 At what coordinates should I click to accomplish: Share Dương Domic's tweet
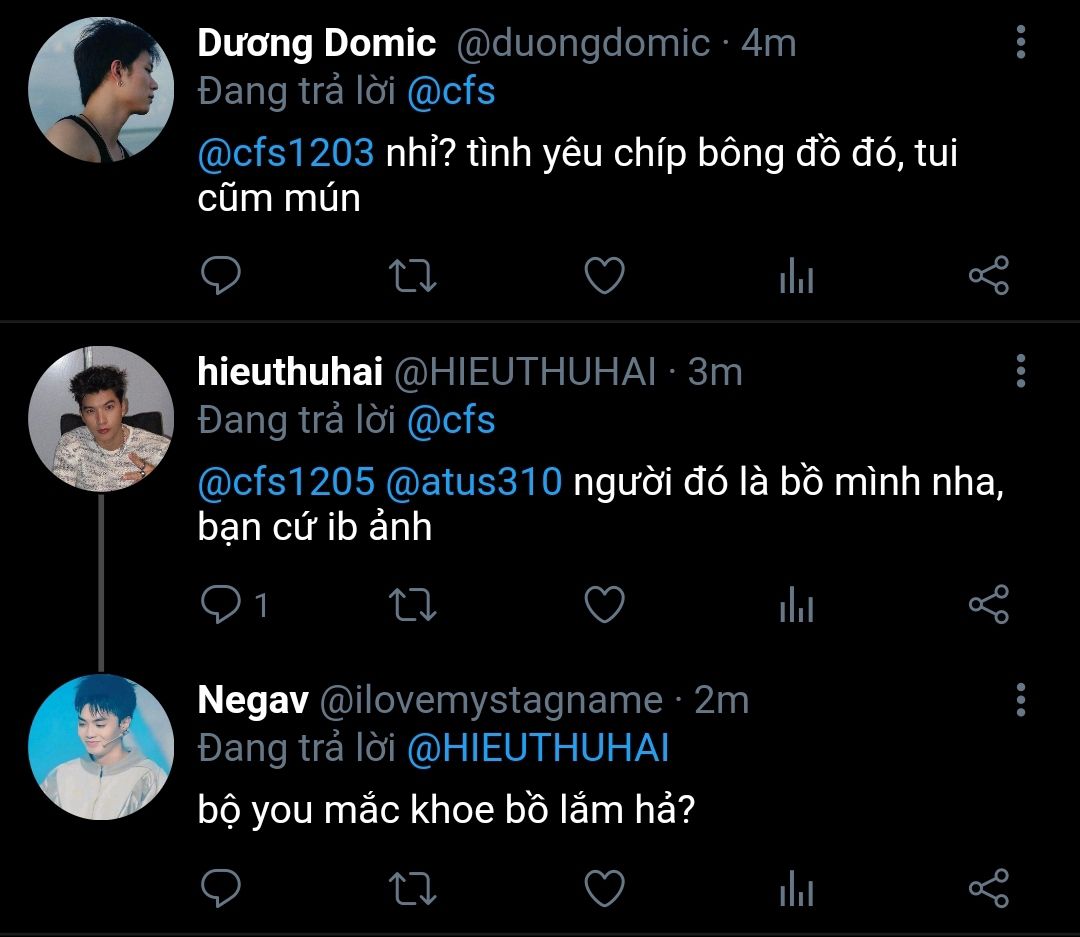(x=988, y=276)
